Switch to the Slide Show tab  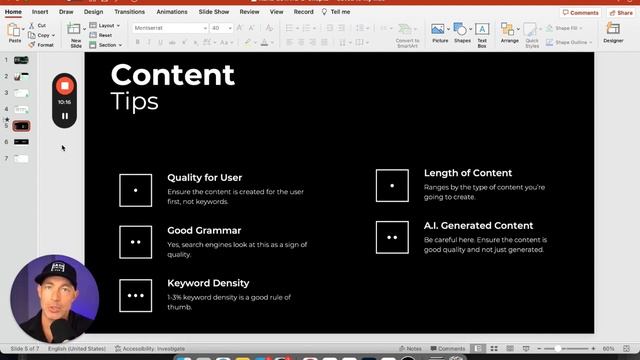pyautogui.click(x=214, y=12)
